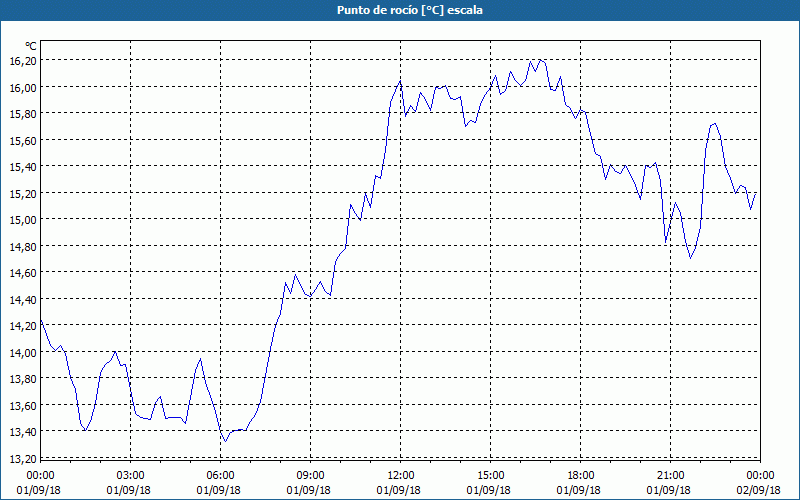Click the 01/09/18 date under 18:00
The height and width of the screenshot is (500, 800).
[x=579, y=490]
